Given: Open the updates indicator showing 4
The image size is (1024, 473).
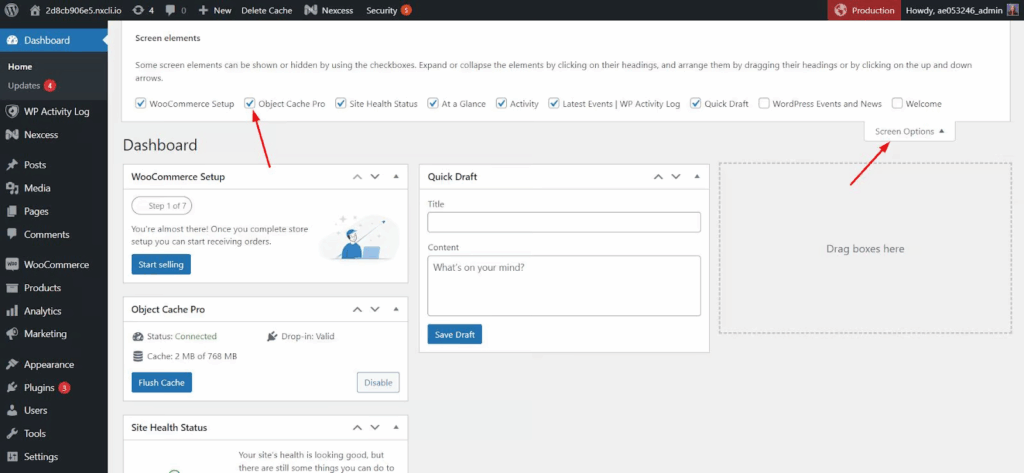Looking at the screenshot, I should click(143, 10).
